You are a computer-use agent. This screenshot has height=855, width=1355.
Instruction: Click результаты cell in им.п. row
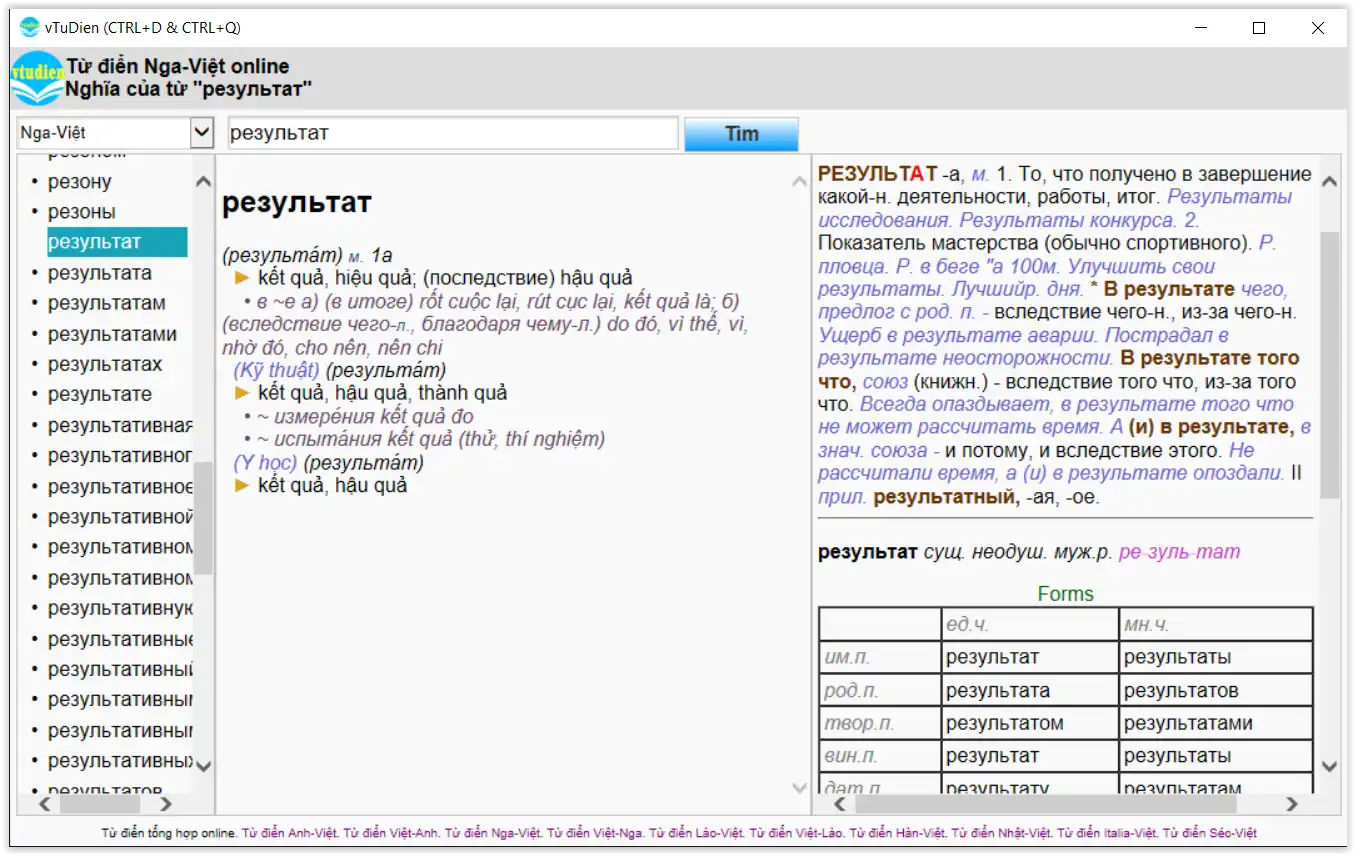[1177, 657]
